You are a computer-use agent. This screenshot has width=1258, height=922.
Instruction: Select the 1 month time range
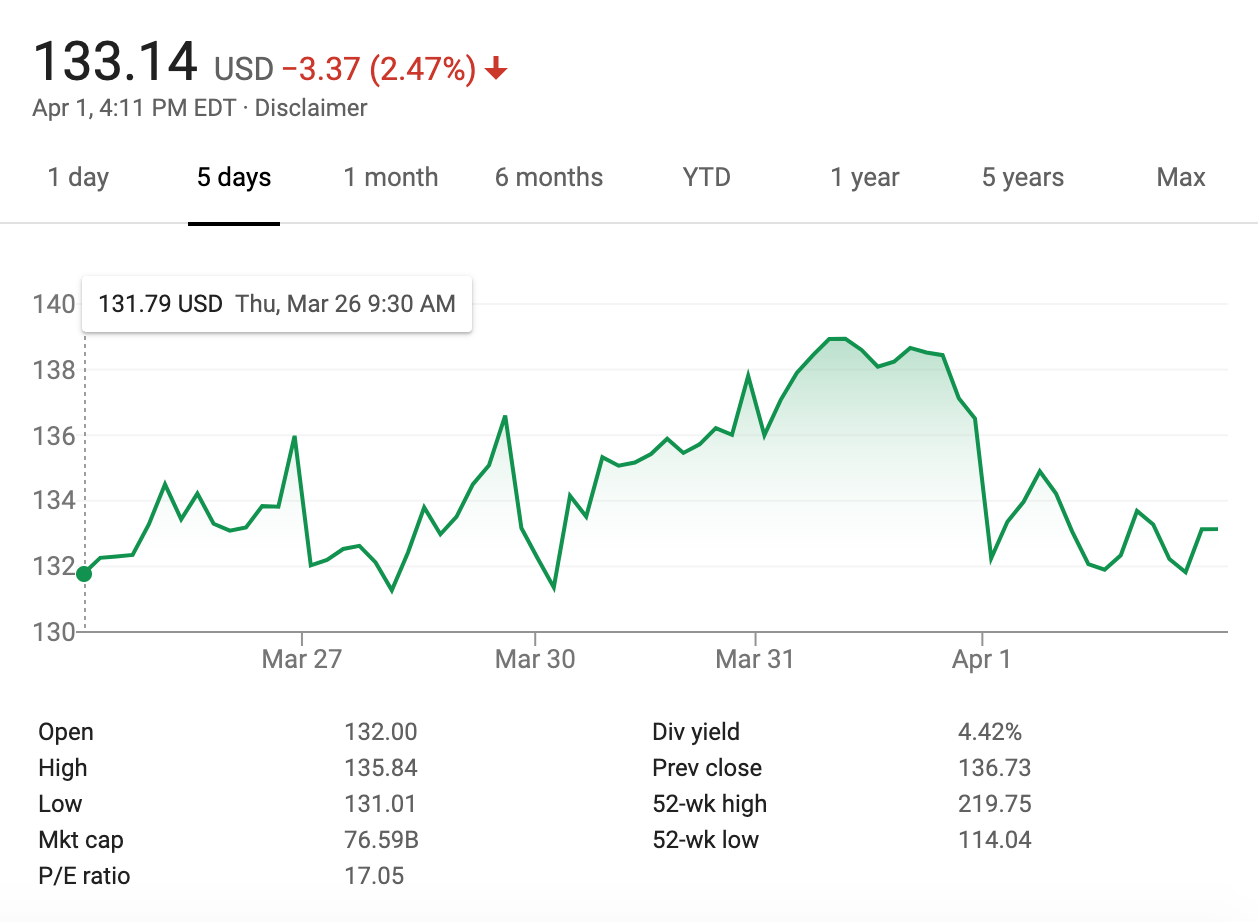point(391,177)
